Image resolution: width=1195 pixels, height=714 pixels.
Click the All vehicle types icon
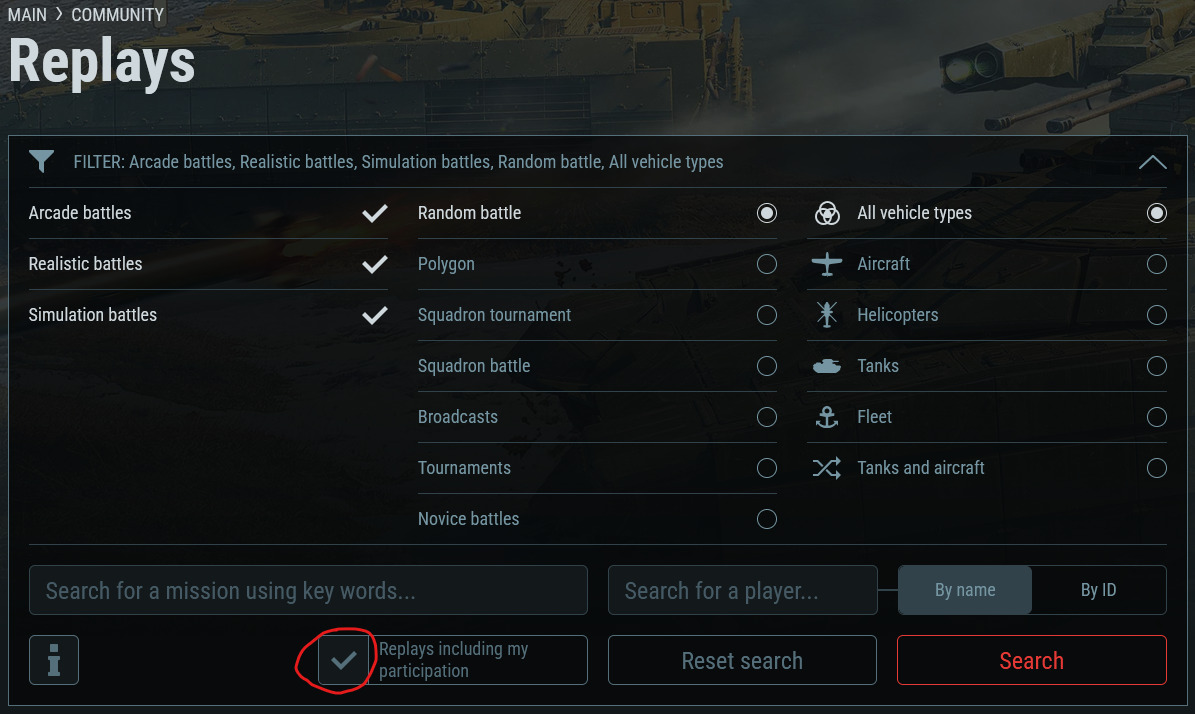point(827,213)
